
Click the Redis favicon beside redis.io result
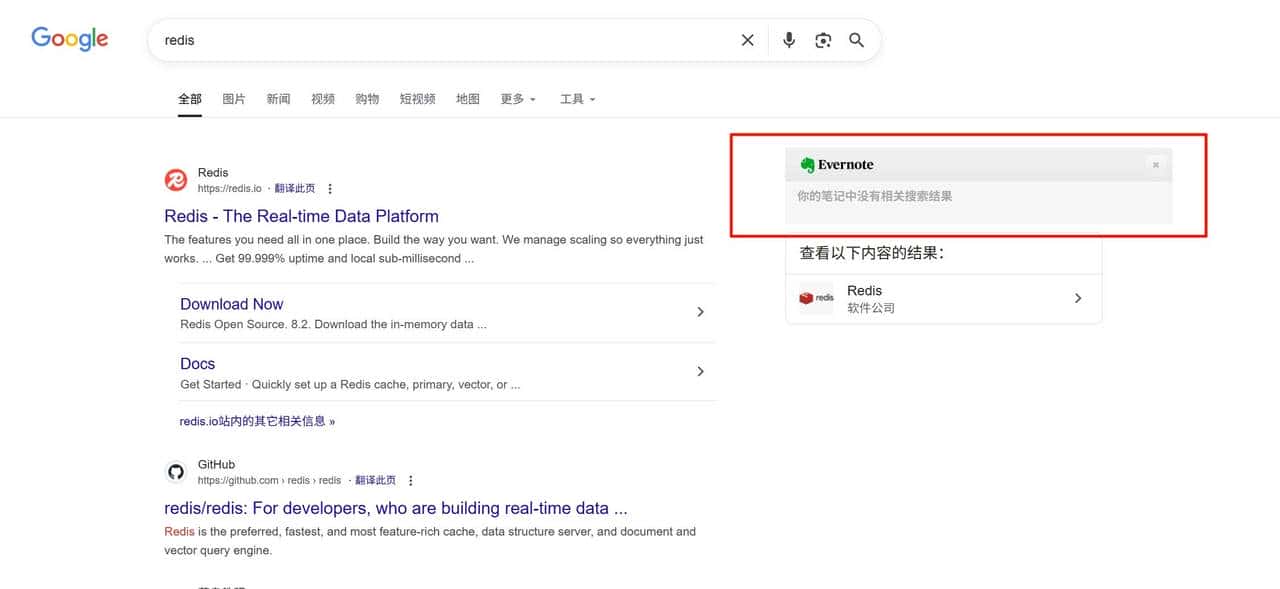point(176,180)
